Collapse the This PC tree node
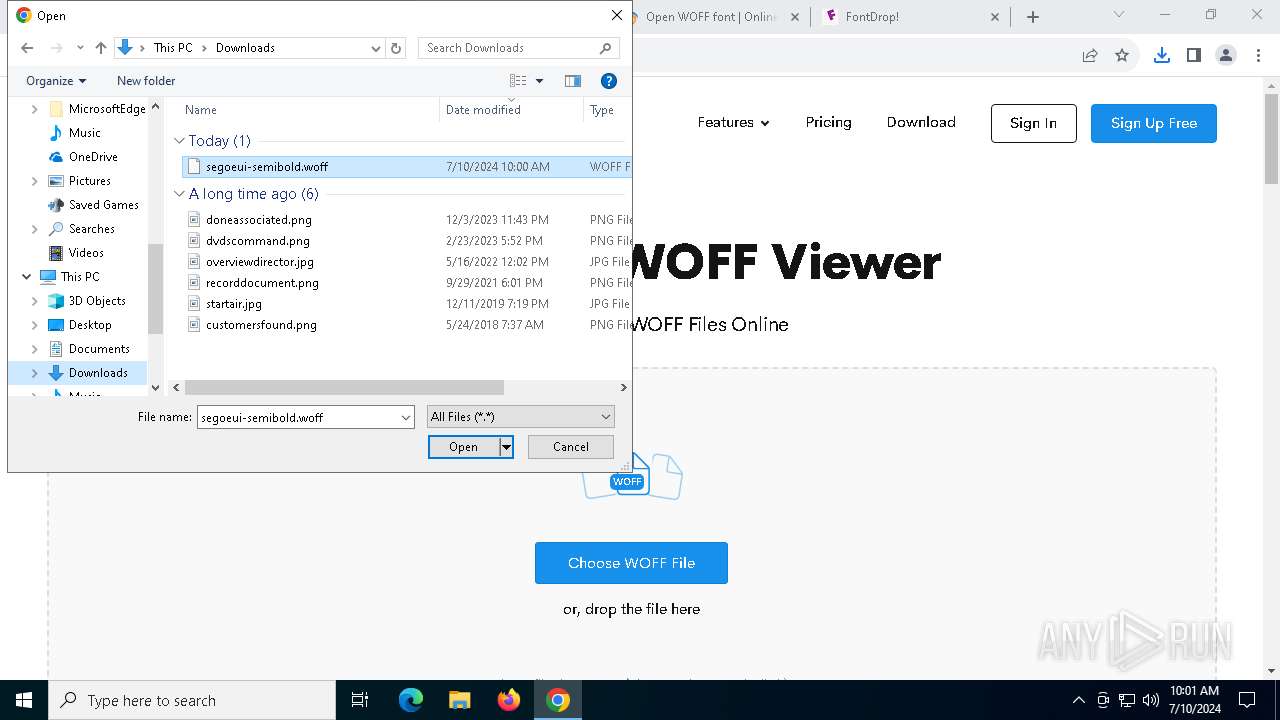 click(27, 277)
